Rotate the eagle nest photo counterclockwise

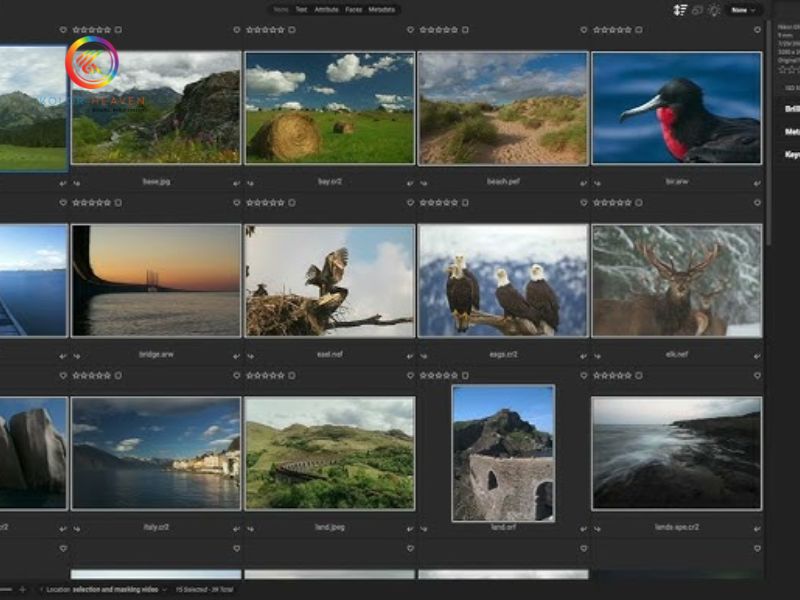click(x=251, y=356)
